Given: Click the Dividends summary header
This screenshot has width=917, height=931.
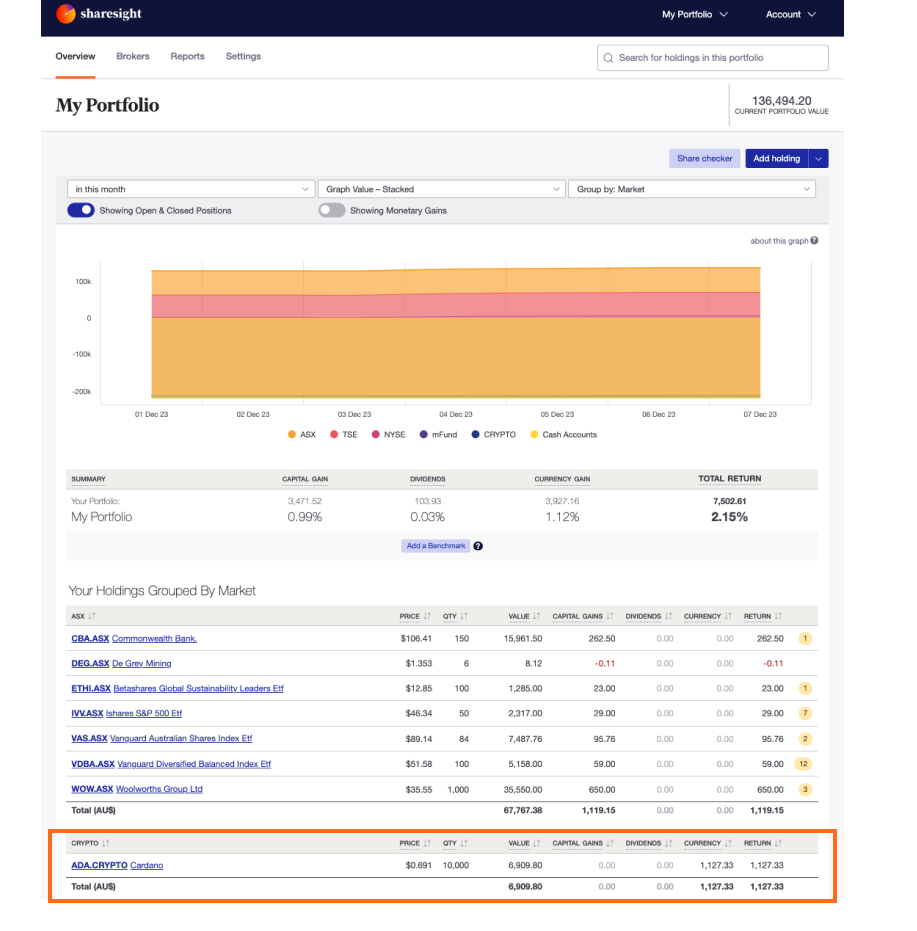Looking at the screenshot, I should click(x=428, y=479).
